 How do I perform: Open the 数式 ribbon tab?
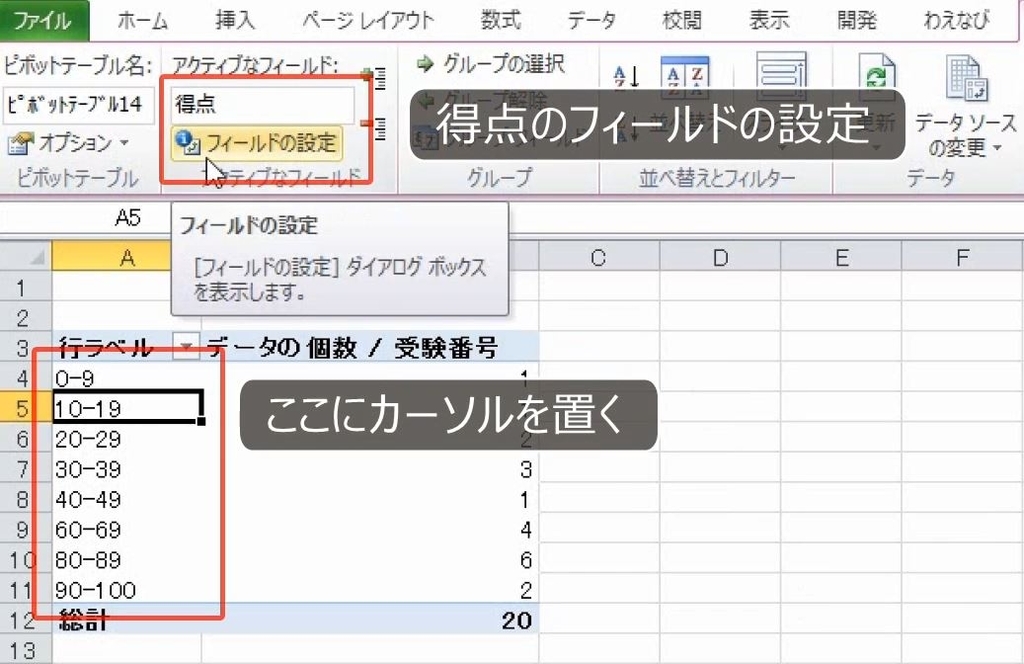click(x=501, y=20)
